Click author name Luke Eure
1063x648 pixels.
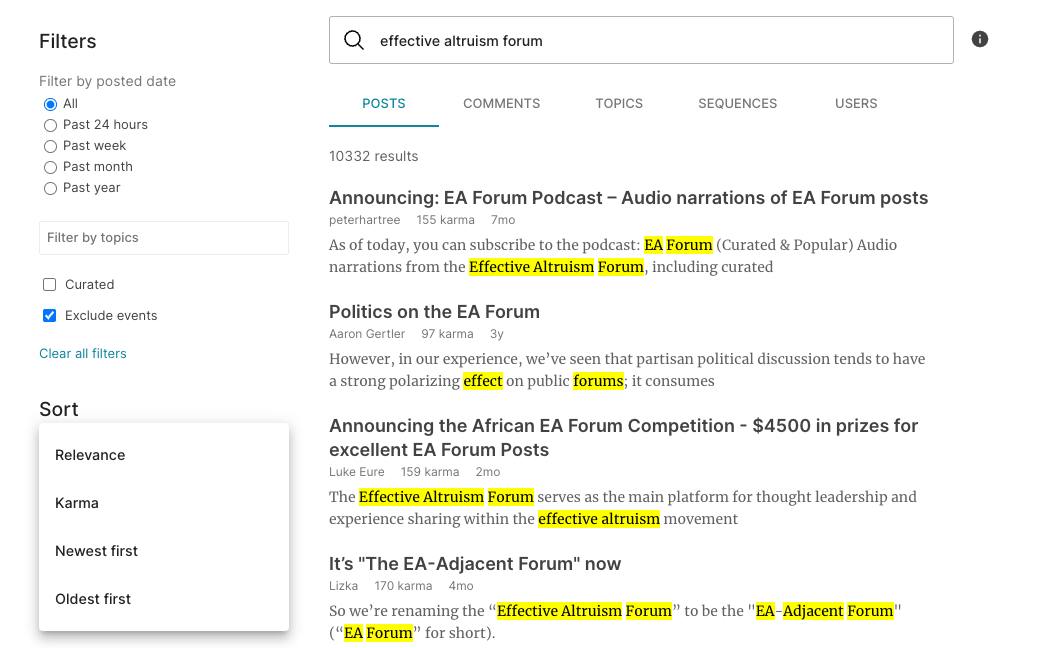(357, 472)
